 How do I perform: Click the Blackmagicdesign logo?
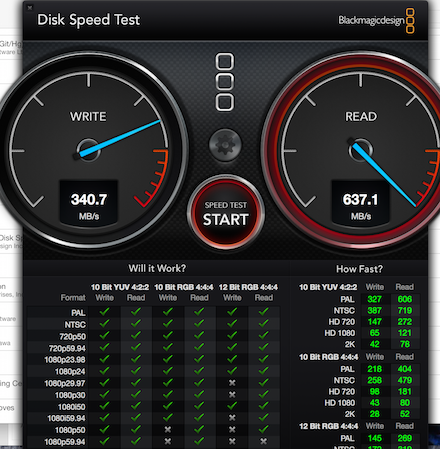click(x=377, y=21)
